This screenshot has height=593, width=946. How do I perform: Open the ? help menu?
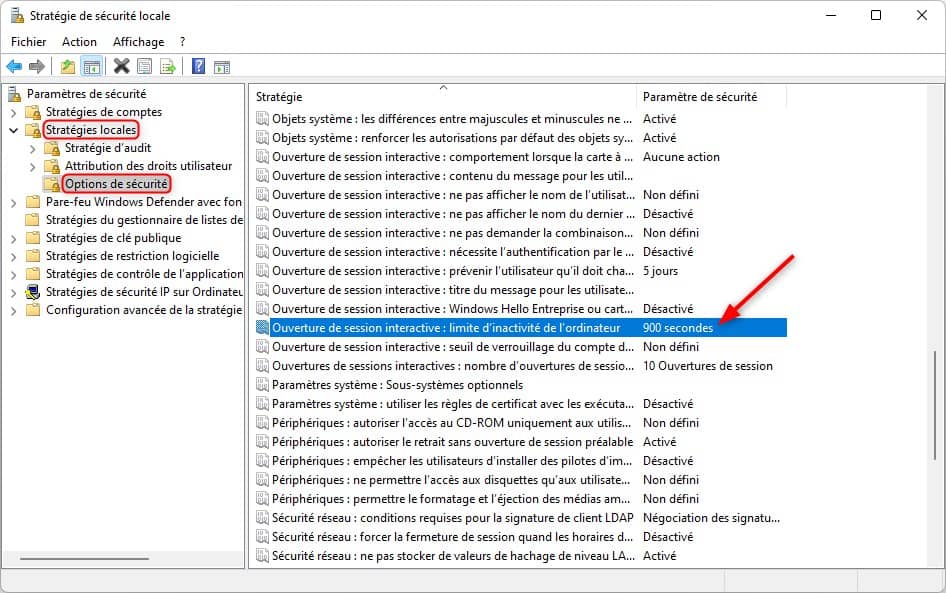[182, 42]
